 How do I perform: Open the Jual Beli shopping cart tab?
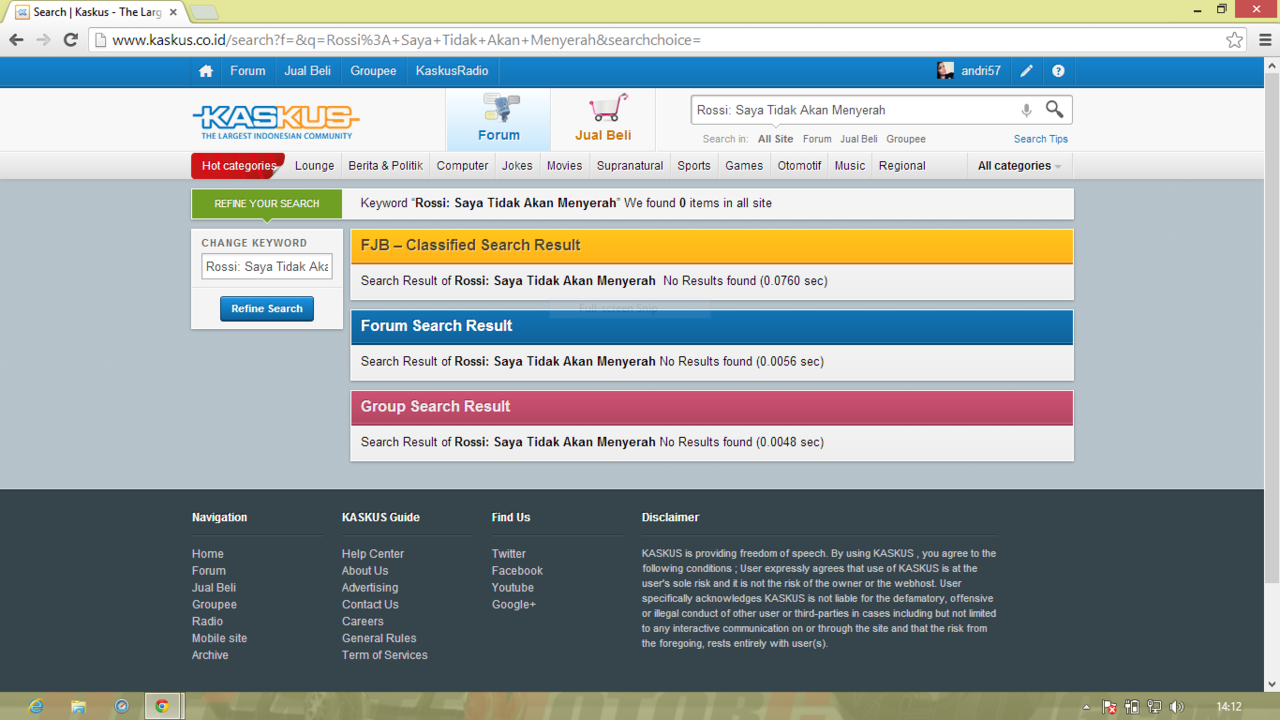603,119
